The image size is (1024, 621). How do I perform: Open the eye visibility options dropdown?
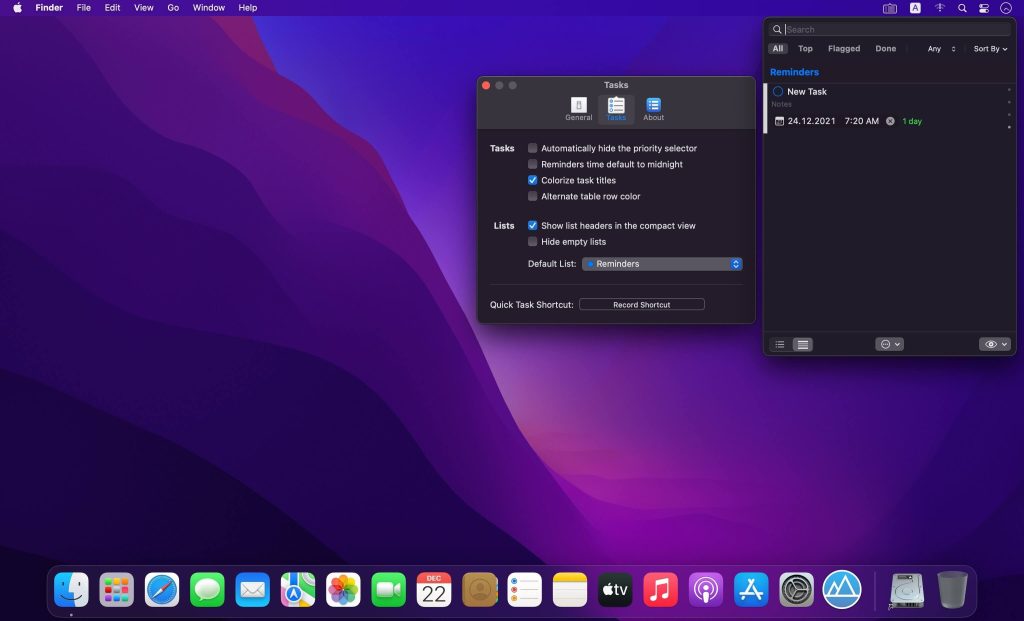[x=996, y=344]
